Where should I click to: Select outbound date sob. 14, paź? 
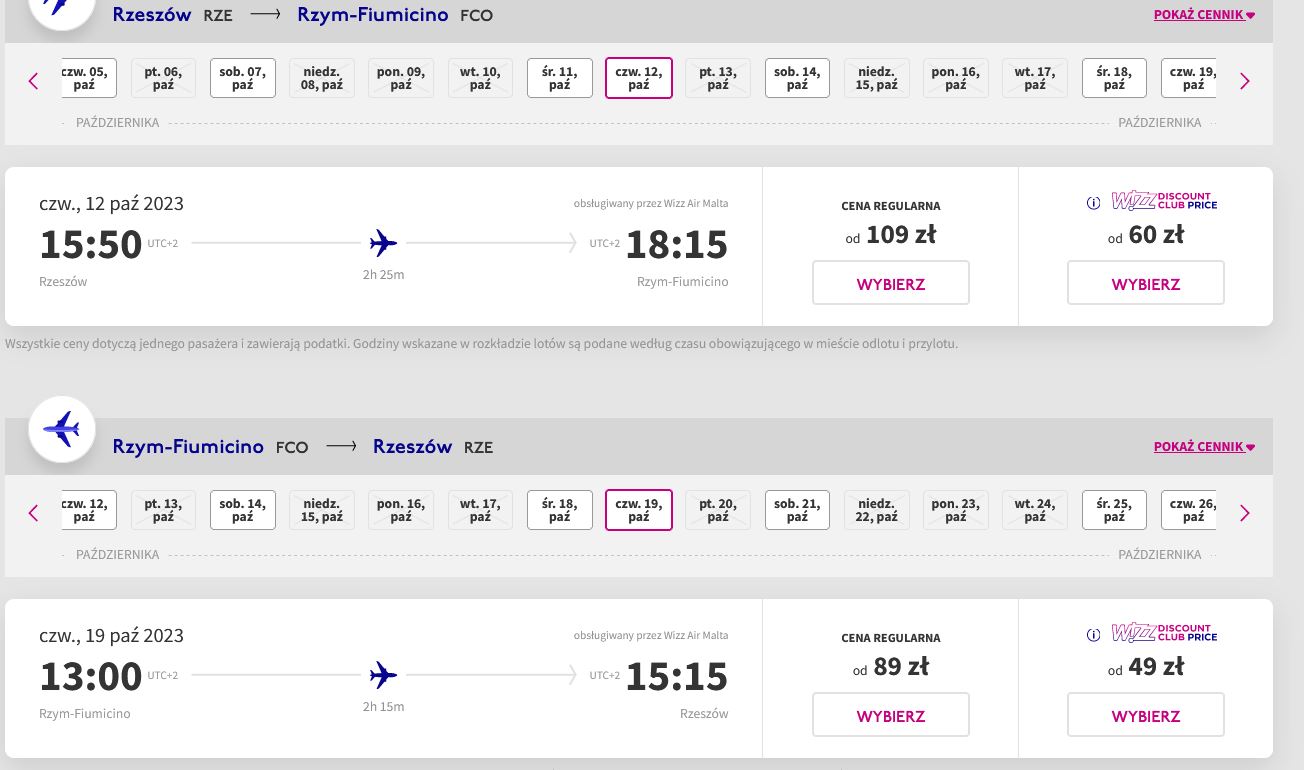[797, 78]
